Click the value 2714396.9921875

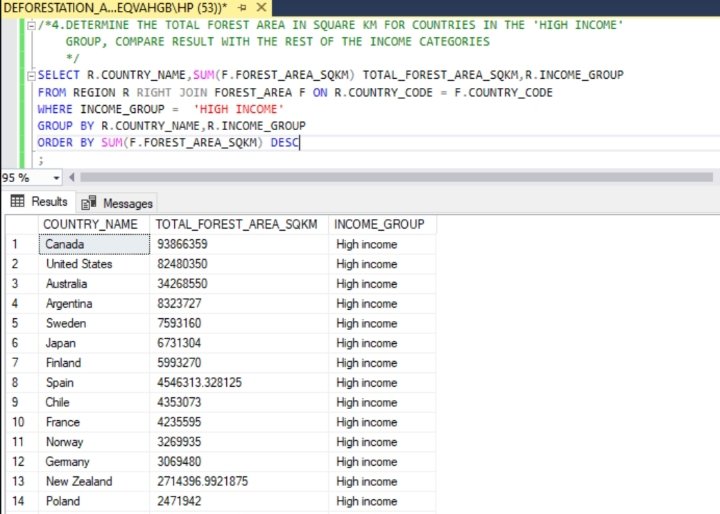tap(202, 481)
